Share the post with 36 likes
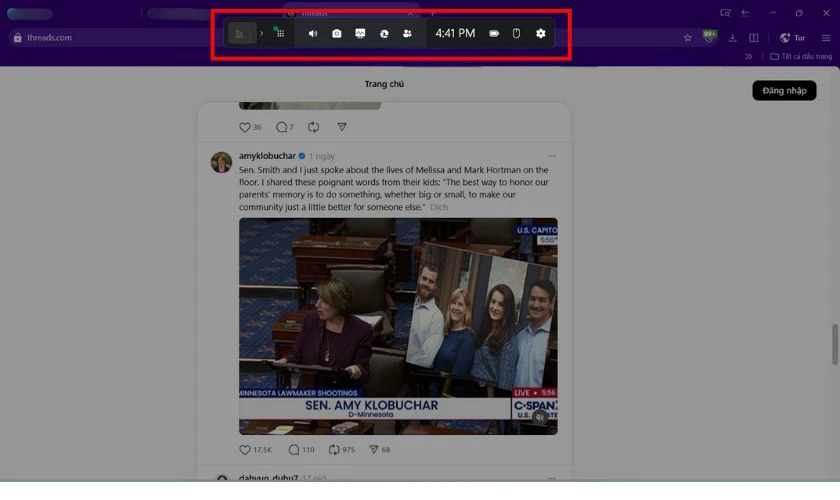This screenshot has width=840, height=500. tap(342, 127)
